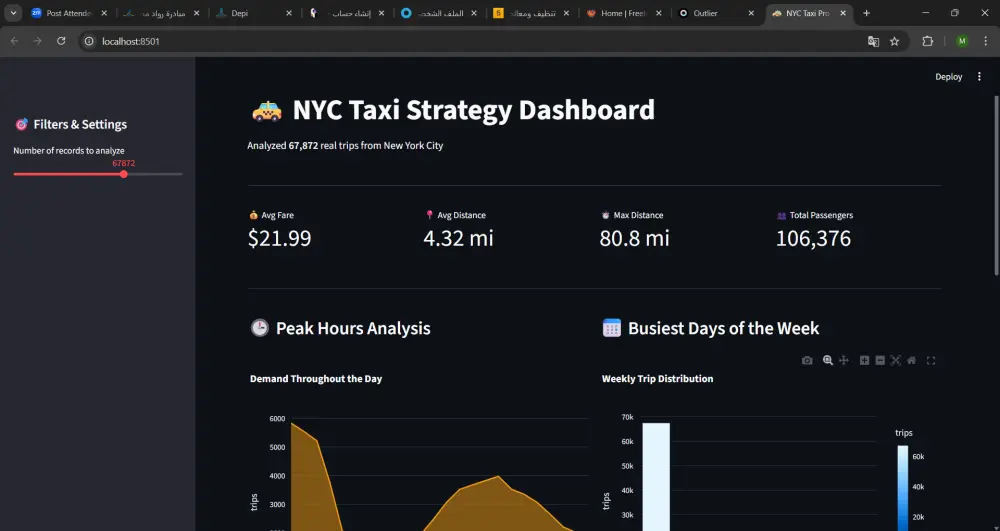Click the records slider thumb at 67872
The height and width of the screenshot is (531, 1000).
(x=124, y=174)
